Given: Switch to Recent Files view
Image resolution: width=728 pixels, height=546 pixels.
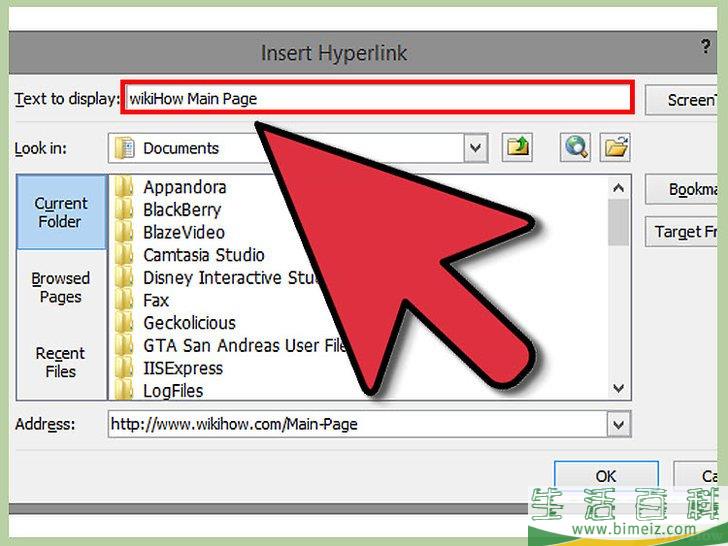Looking at the screenshot, I should pyautogui.click(x=61, y=362).
